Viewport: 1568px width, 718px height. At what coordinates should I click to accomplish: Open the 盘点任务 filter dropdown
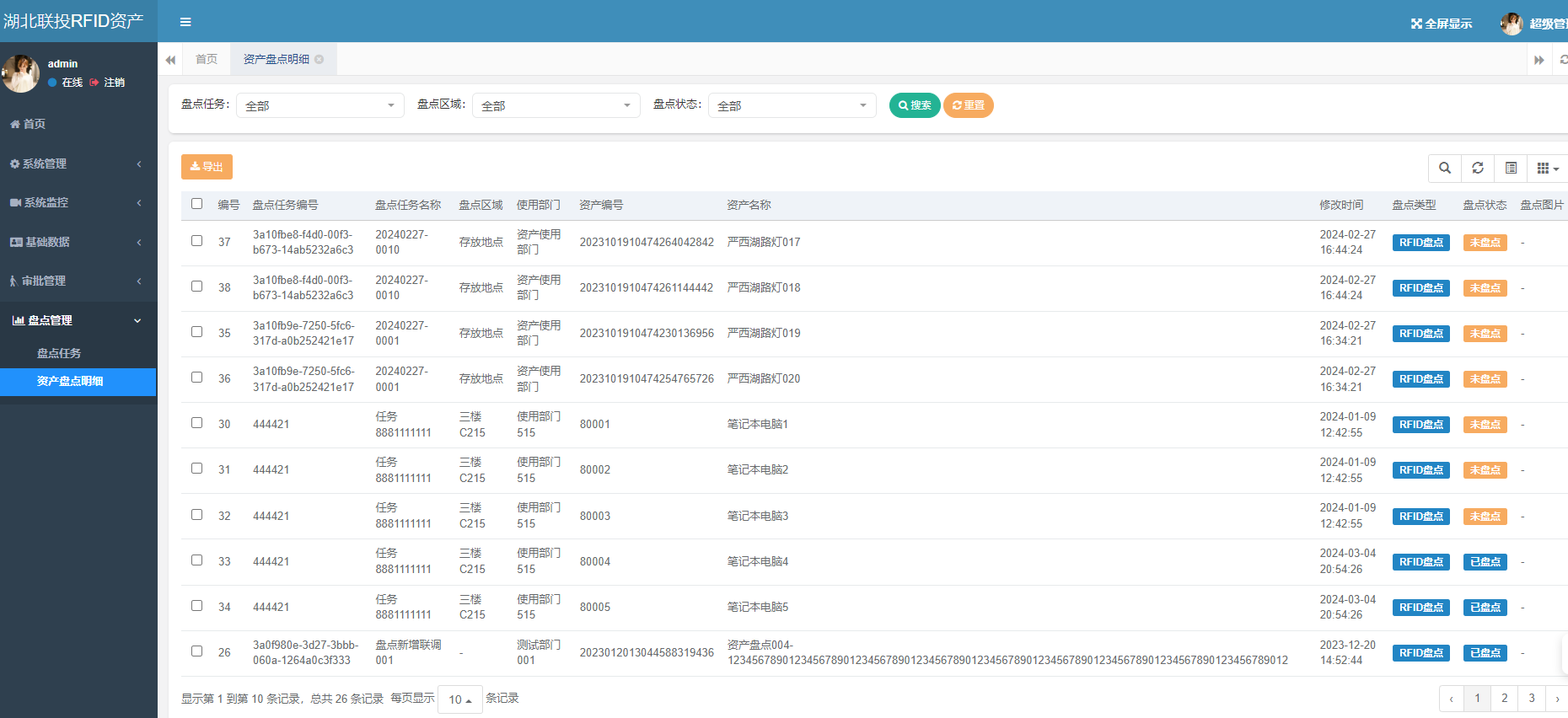pyautogui.click(x=320, y=105)
